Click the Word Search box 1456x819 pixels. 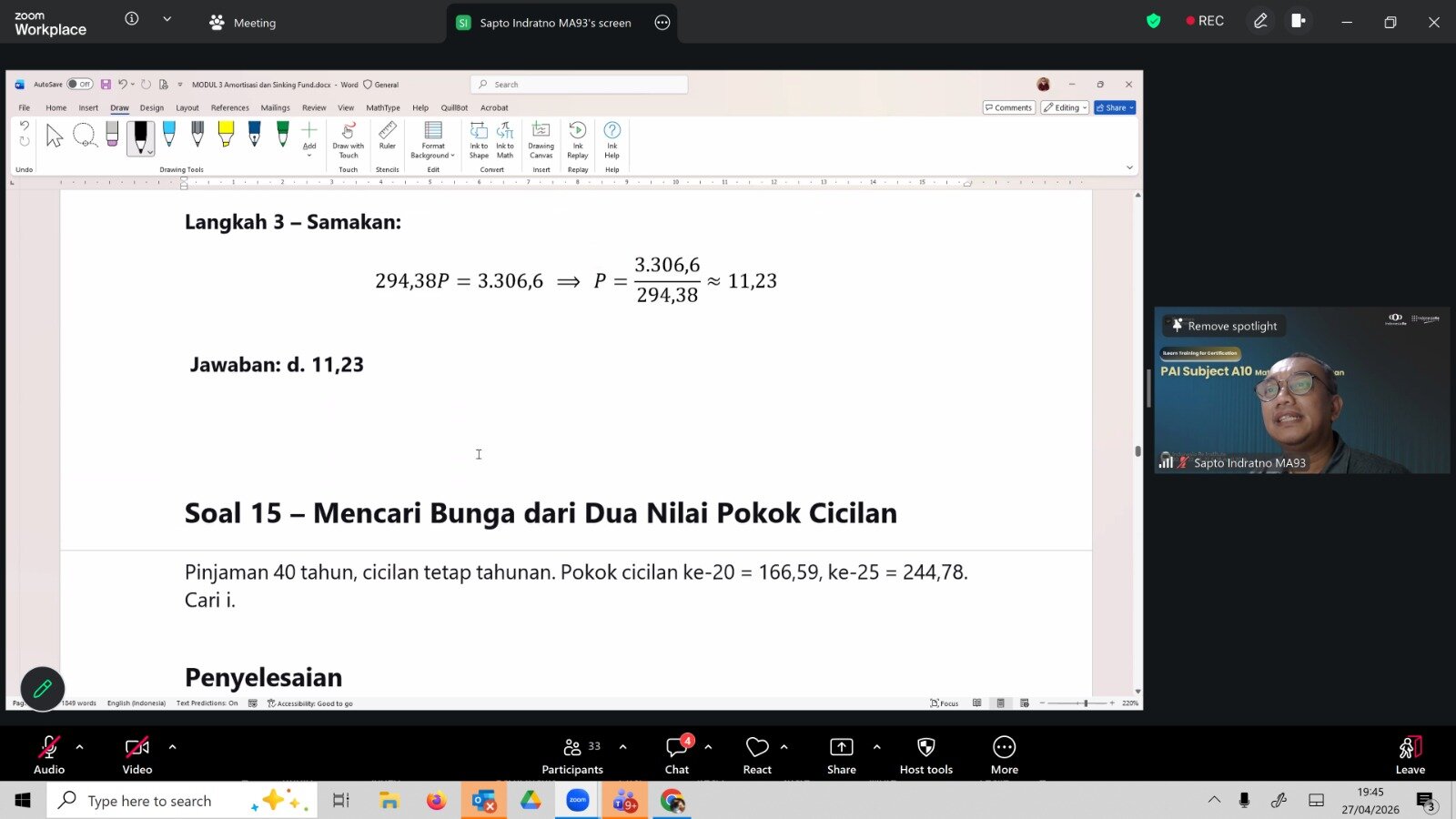580,85
